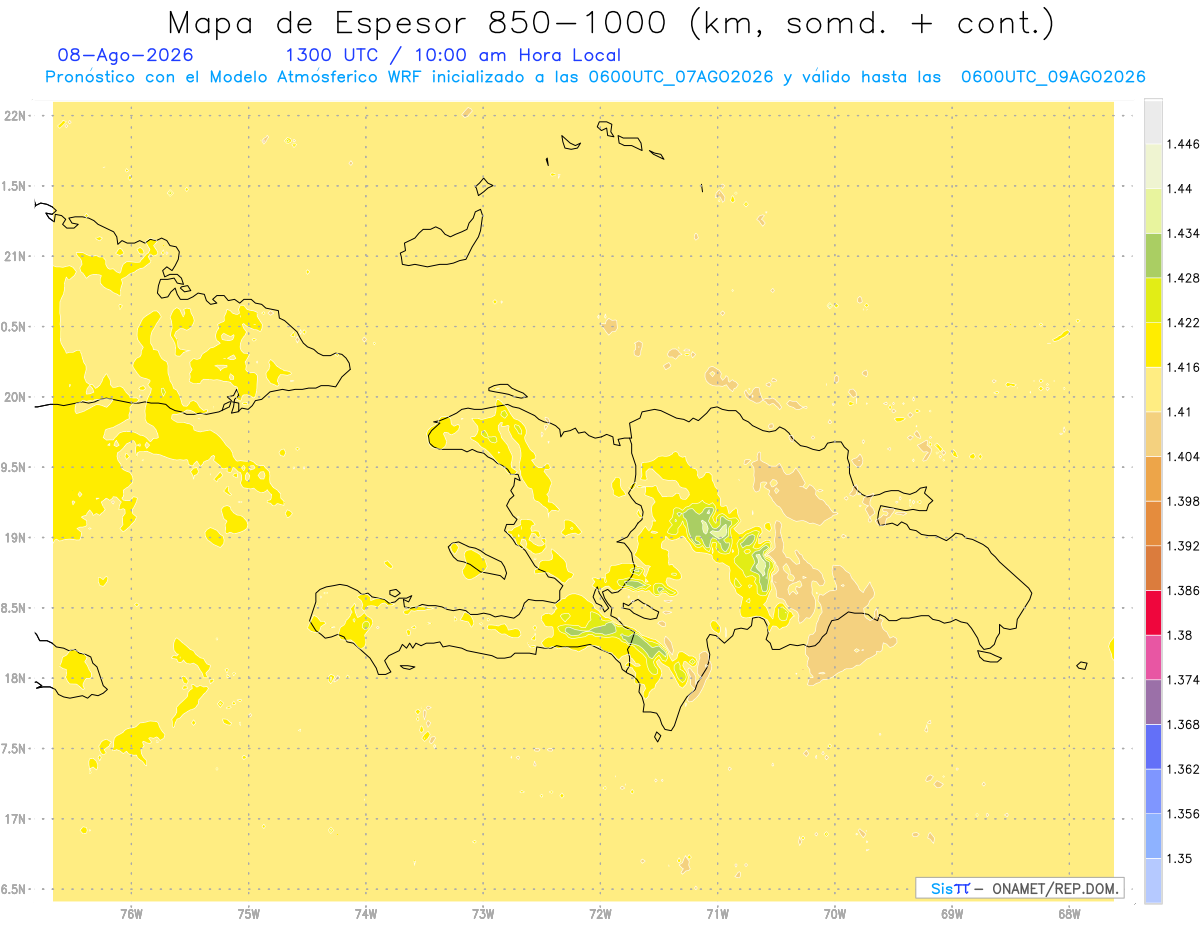Click the latitude label 22N
The image size is (1200, 927).
16,116
